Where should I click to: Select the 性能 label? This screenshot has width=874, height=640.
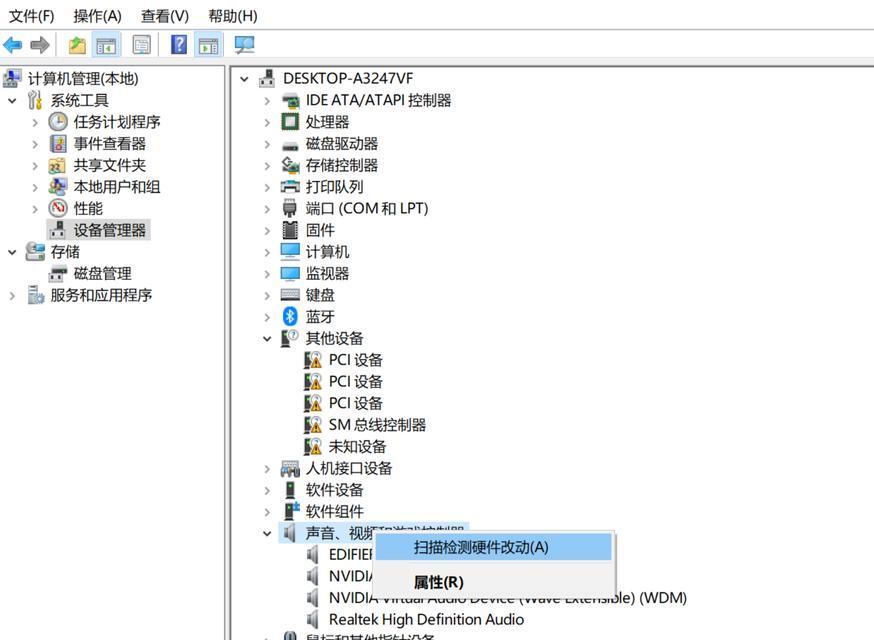tap(88, 209)
